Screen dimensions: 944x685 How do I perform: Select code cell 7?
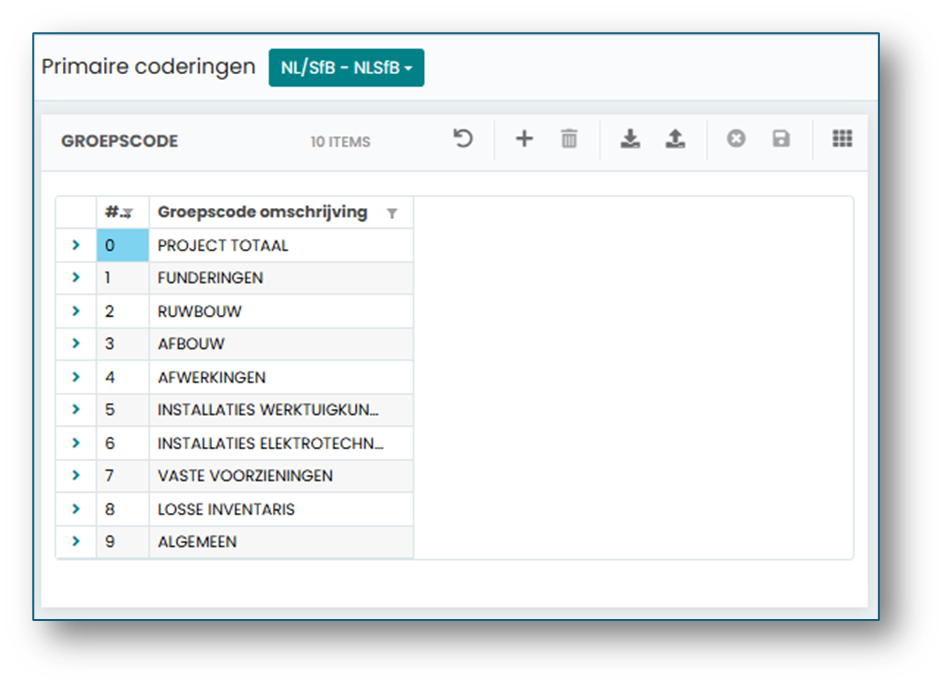123,475
